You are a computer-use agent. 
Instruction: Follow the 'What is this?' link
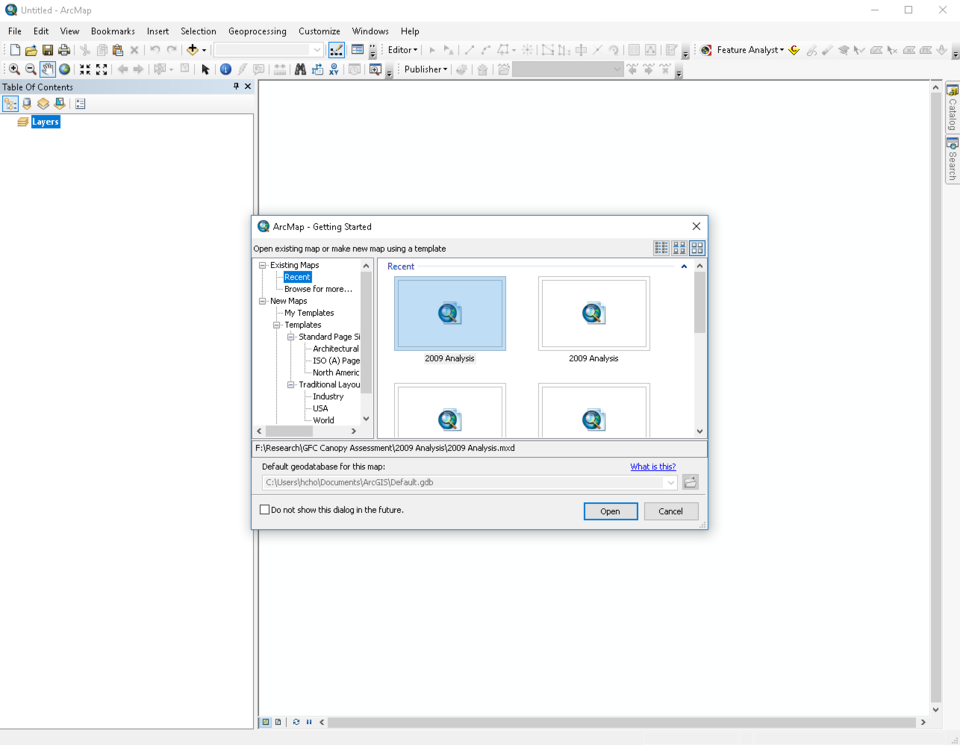click(653, 465)
